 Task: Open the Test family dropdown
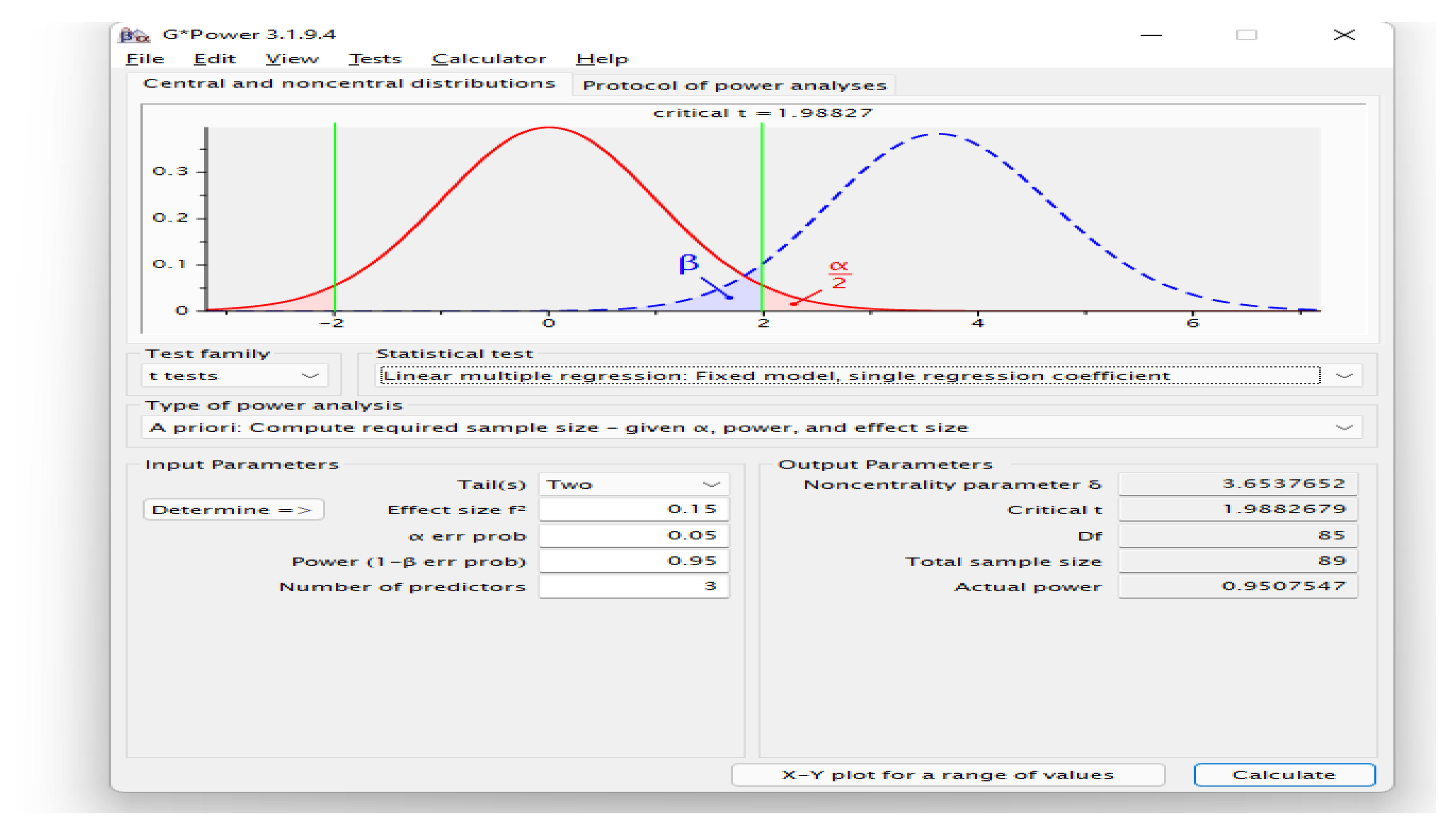(235, 376)
